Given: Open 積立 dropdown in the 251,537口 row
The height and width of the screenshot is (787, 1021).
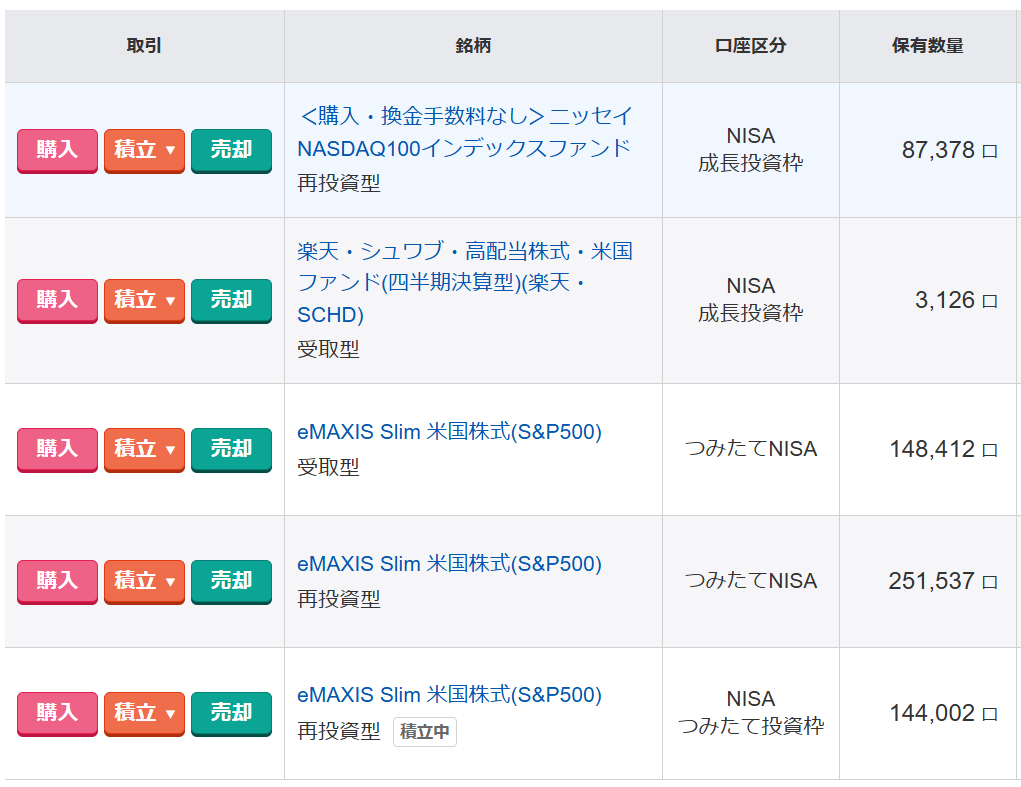Looking at the screenshot, I should pos(145,582).
